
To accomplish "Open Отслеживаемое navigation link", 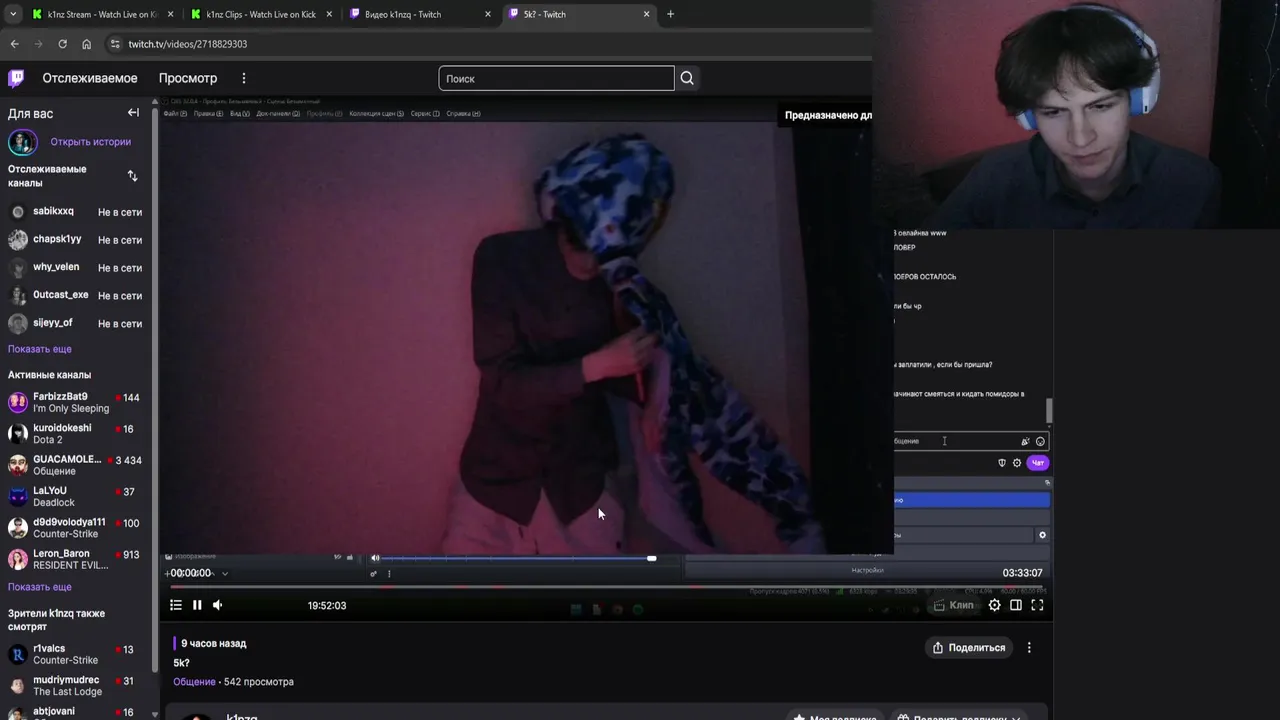I will (90, 78).
